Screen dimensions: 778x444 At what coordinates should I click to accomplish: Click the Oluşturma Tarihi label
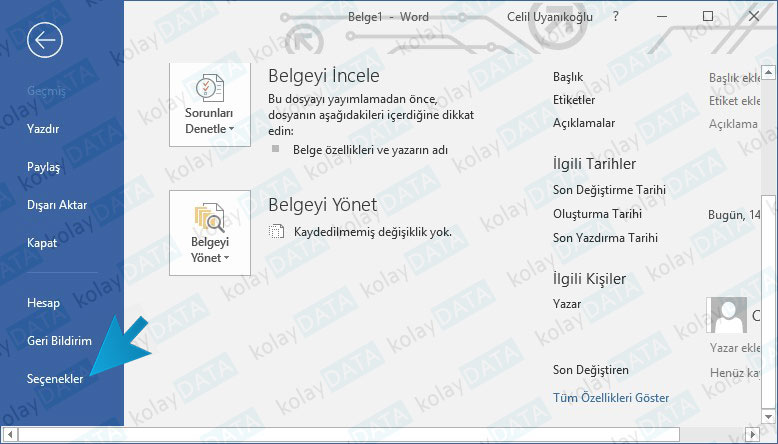[597, 214]
